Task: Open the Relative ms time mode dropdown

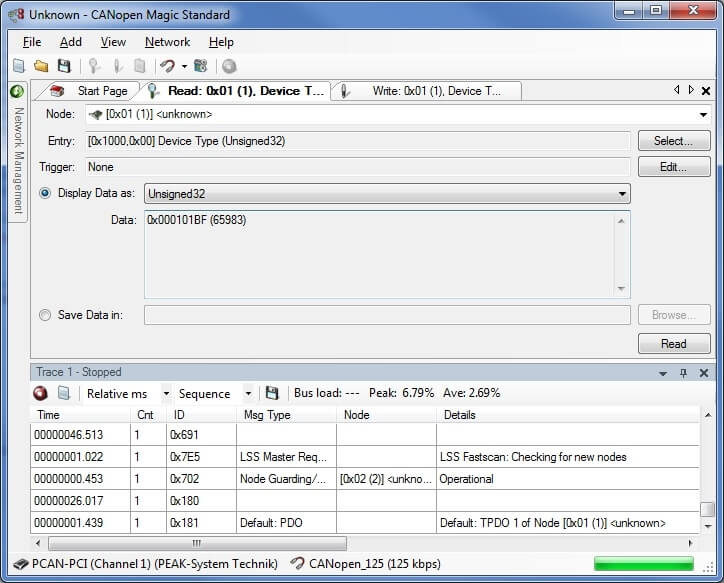Action: pos(166,394)
